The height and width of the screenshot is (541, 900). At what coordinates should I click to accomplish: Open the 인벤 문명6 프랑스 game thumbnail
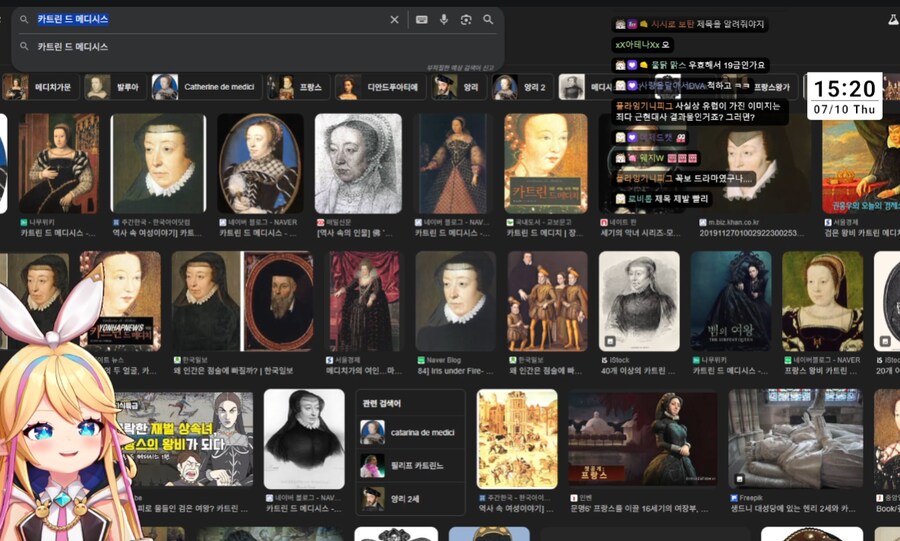tap(643, 439)
